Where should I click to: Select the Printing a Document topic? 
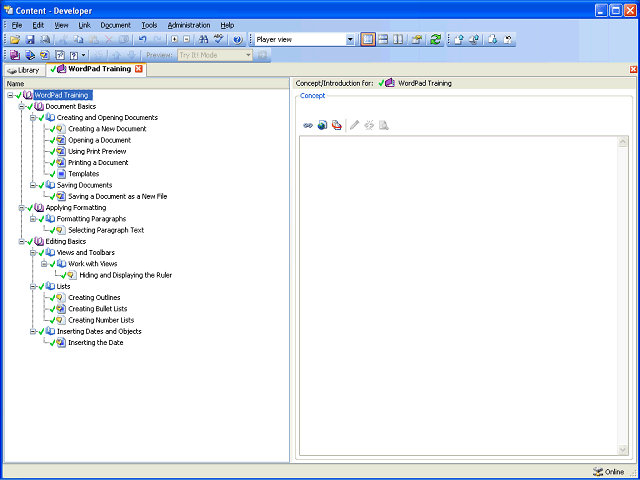point(98,163)
